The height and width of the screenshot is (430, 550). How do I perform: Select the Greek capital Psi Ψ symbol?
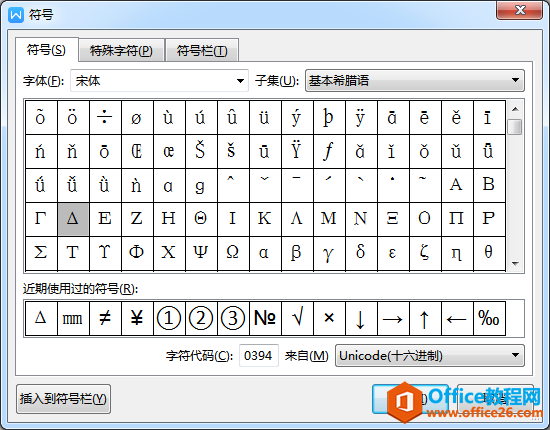[201, 253]
